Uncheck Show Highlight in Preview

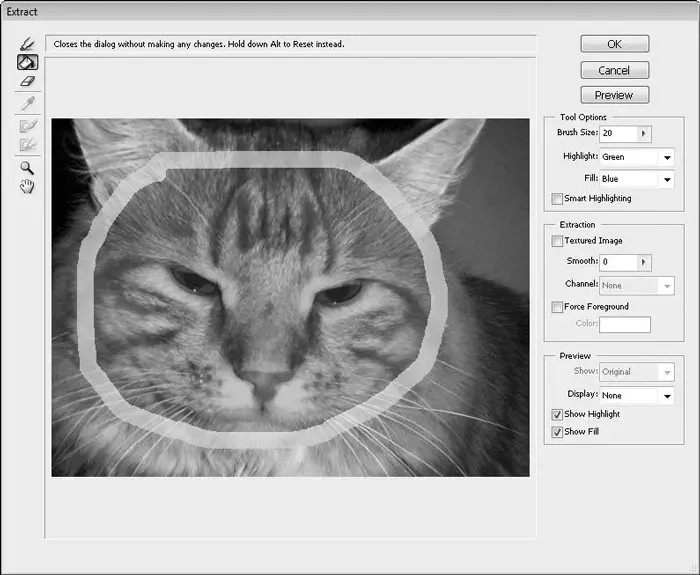[x=557, y=414]
